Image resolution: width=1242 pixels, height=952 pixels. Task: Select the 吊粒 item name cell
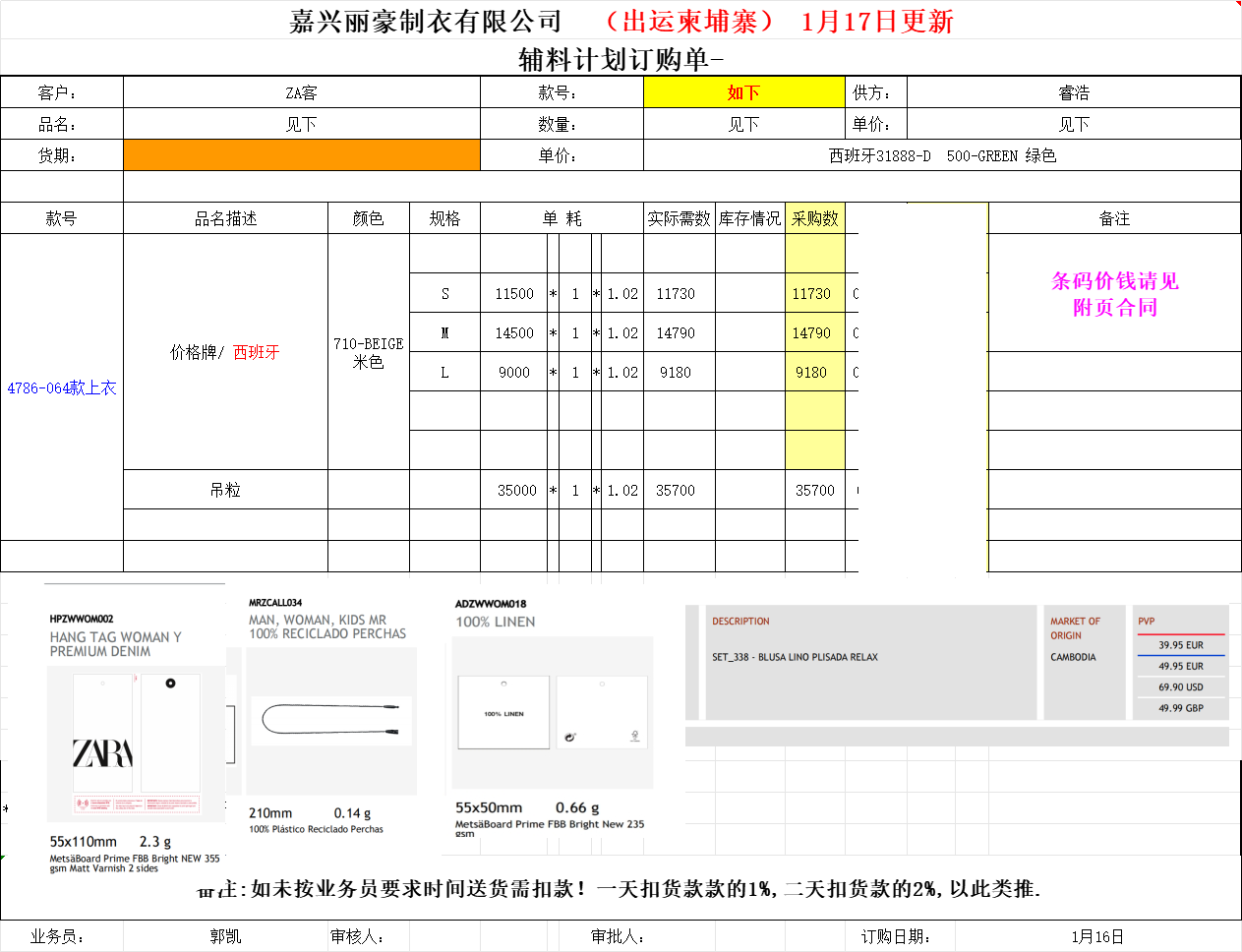(225, 490)
